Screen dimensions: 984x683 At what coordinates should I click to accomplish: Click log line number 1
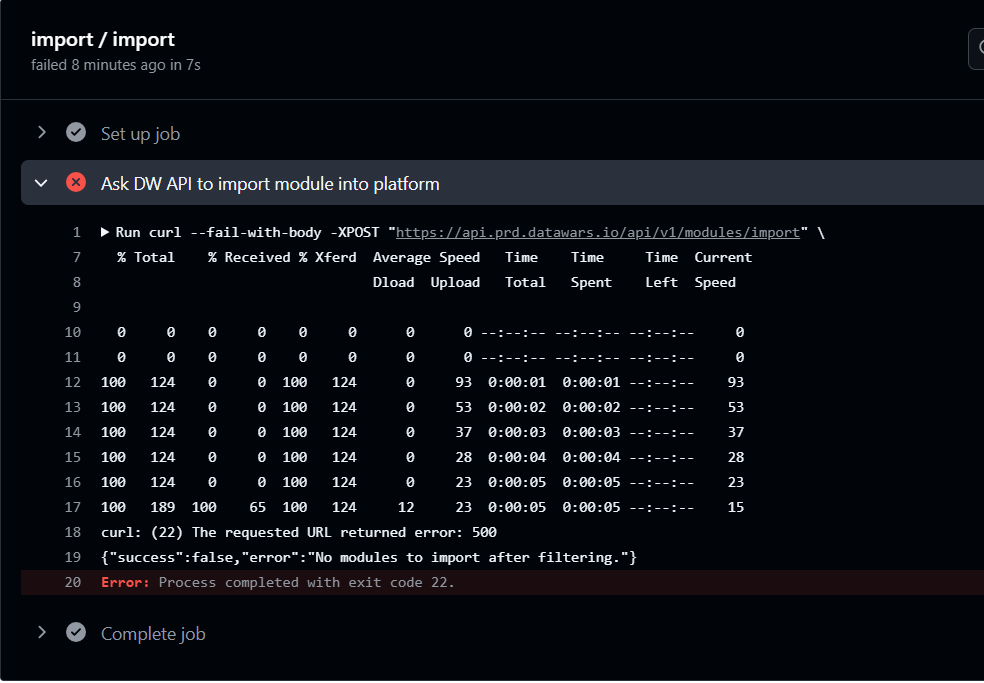tap(77, 232)
